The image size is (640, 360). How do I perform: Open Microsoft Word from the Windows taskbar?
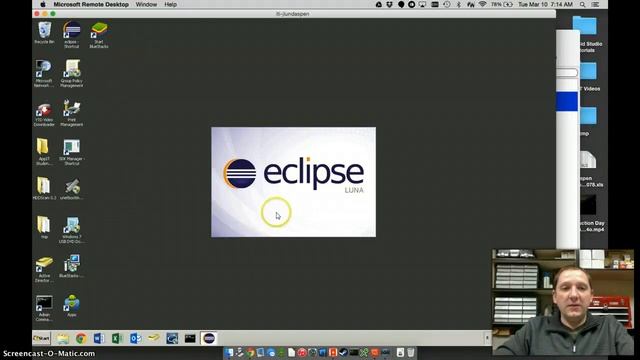tap(99, 338)
